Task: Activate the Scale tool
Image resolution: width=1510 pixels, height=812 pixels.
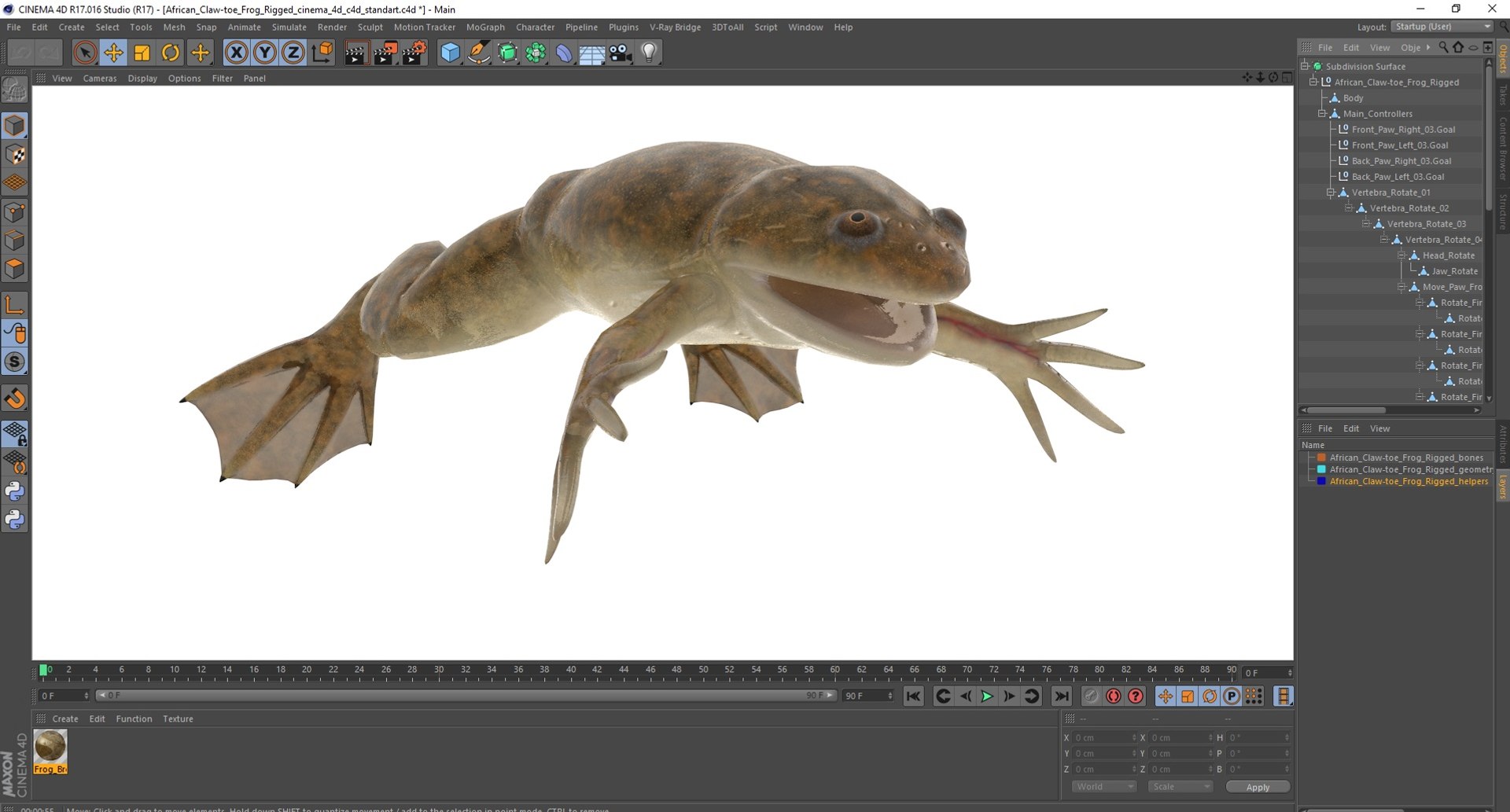Action: pyautogui.click(x=142, y=53)
